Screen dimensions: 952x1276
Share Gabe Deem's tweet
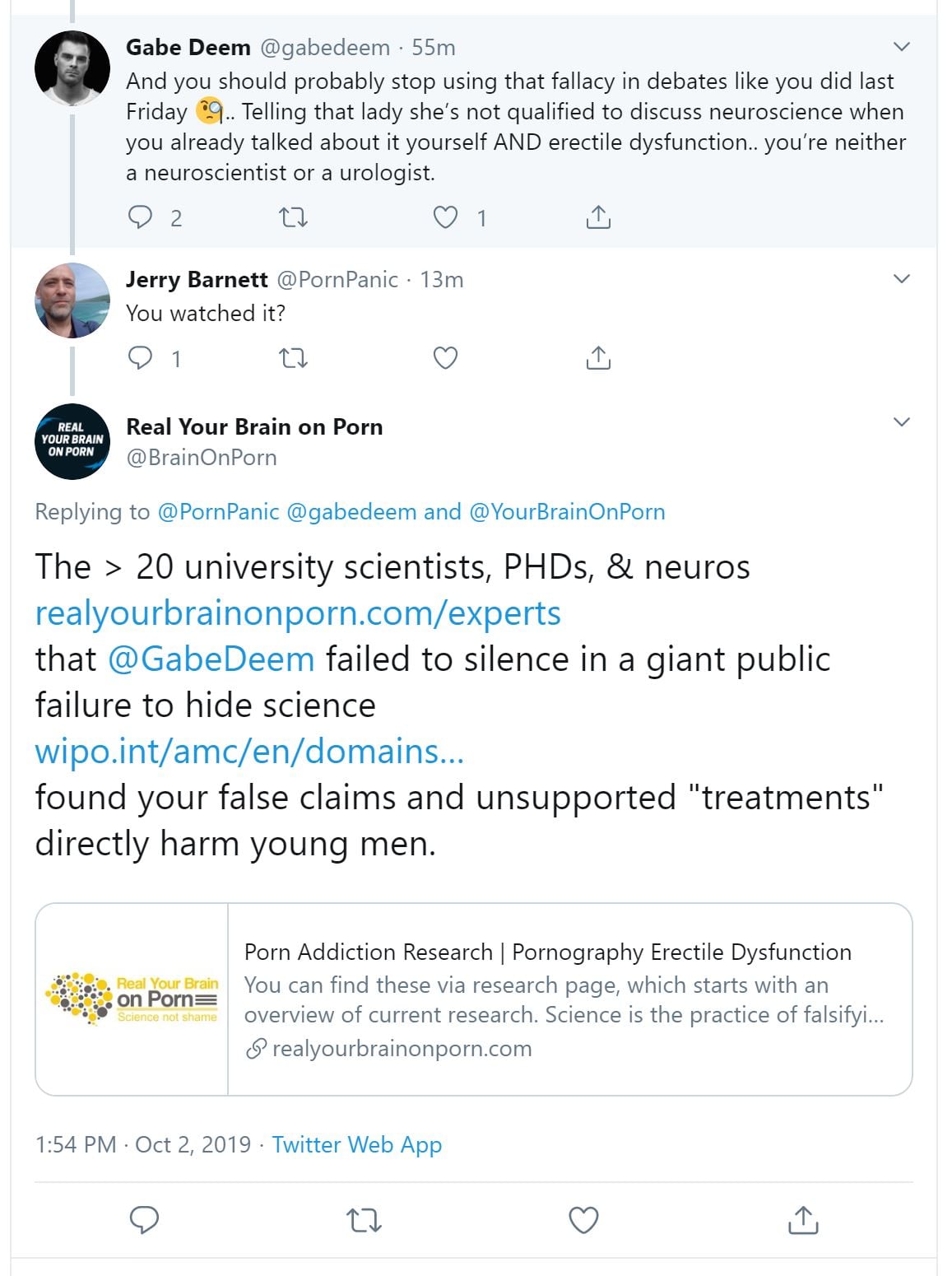pos(598,217)
